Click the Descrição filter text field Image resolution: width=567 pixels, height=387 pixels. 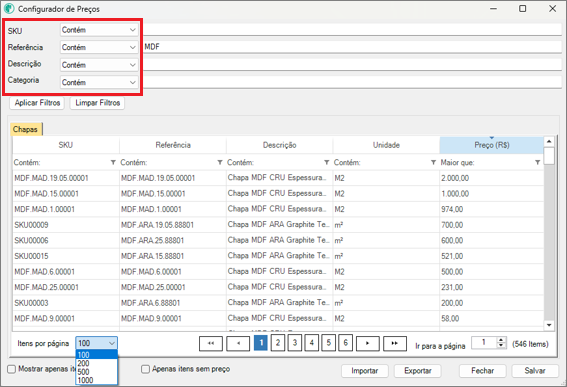point(353,64)
